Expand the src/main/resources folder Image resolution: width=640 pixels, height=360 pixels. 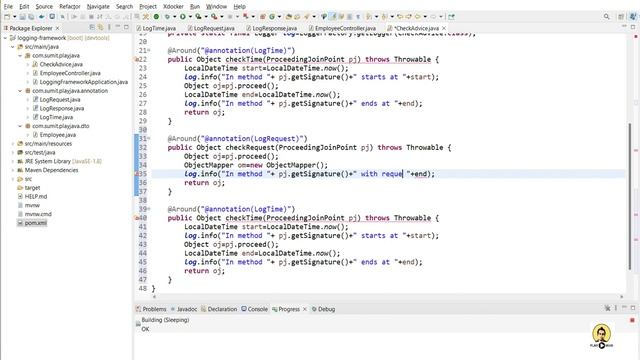[13, 144]
